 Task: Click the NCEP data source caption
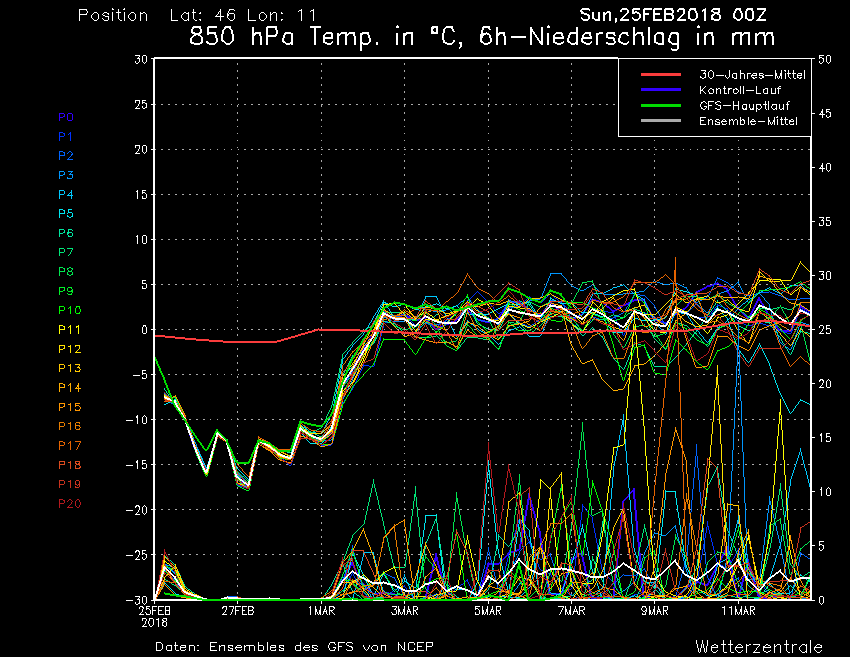[295, 646]
